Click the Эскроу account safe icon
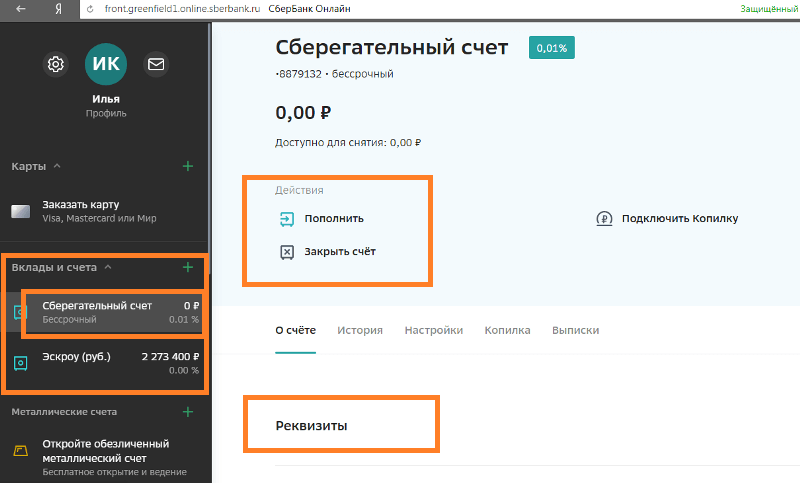The height and width of the screenshot is (483, 800). 20,363
